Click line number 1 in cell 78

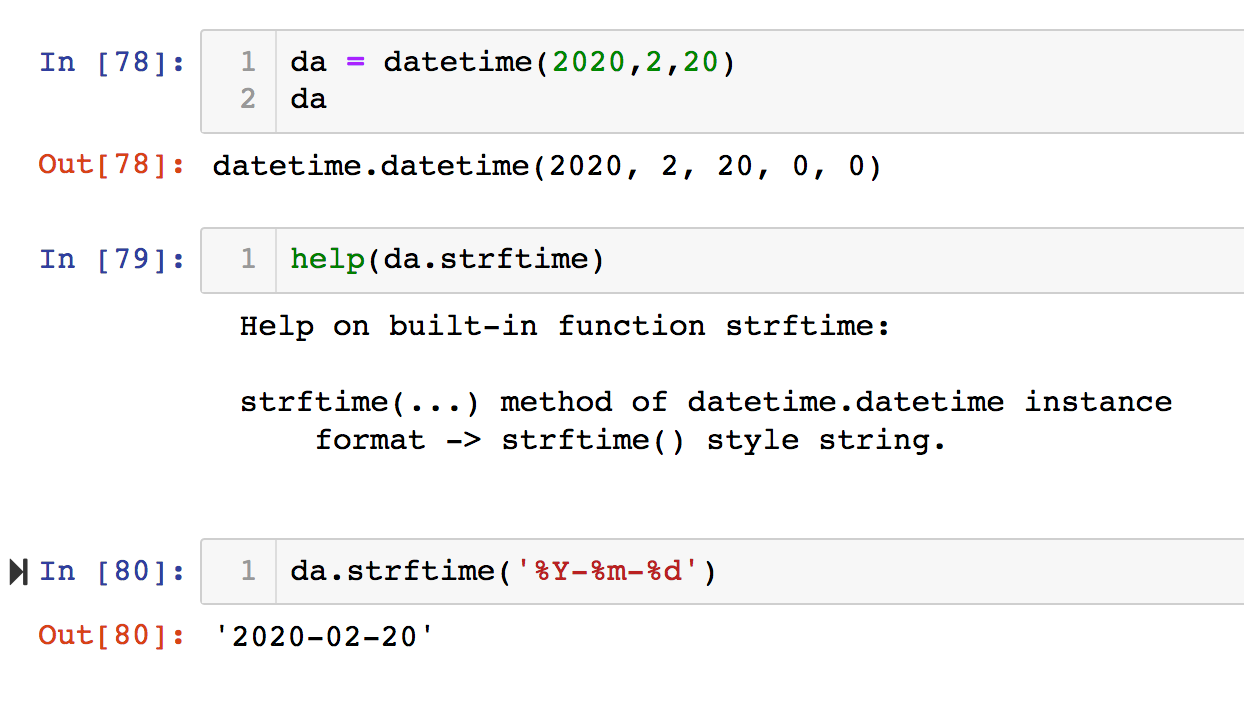coord(248,62)
